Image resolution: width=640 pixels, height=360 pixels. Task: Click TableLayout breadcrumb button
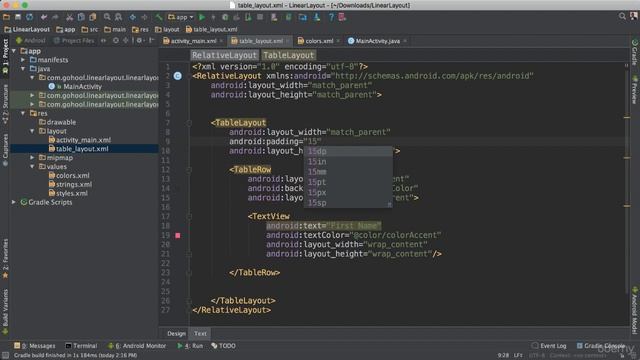pyautogui.click(x=289, y=55)
